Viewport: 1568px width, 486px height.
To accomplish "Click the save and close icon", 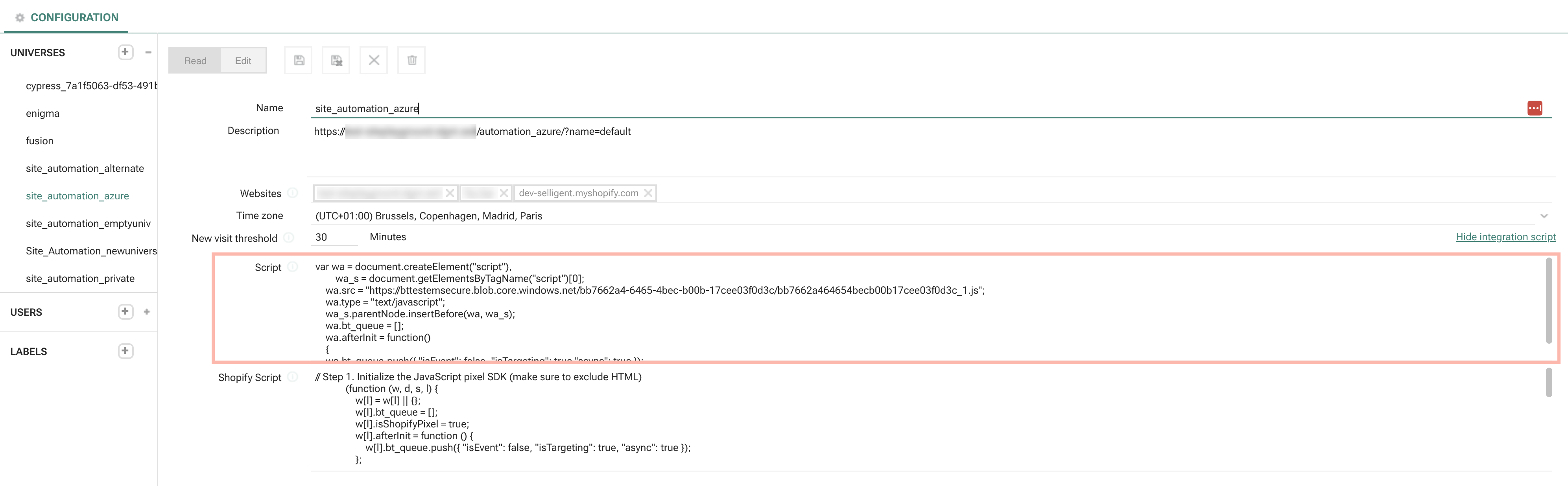I will (336, 60).
